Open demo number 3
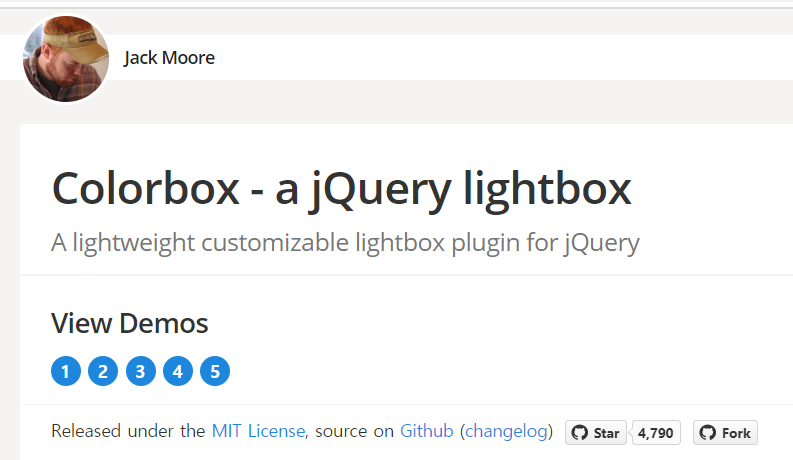Image resolution: width=793 pixels, height=460 pixels. [x=141, y=371]
